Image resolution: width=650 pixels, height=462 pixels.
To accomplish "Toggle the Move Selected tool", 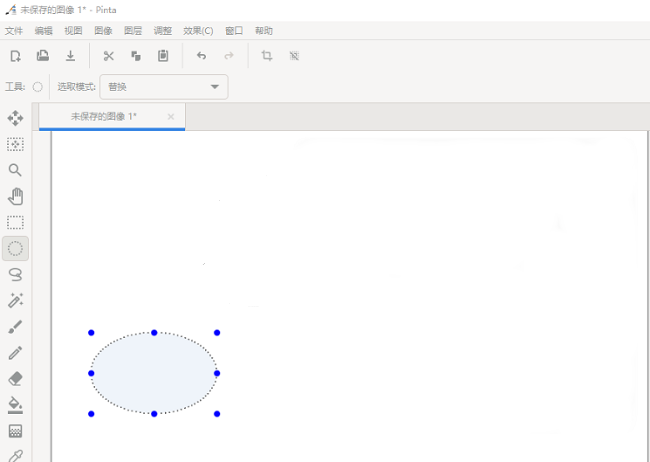I will pos(15,118).
